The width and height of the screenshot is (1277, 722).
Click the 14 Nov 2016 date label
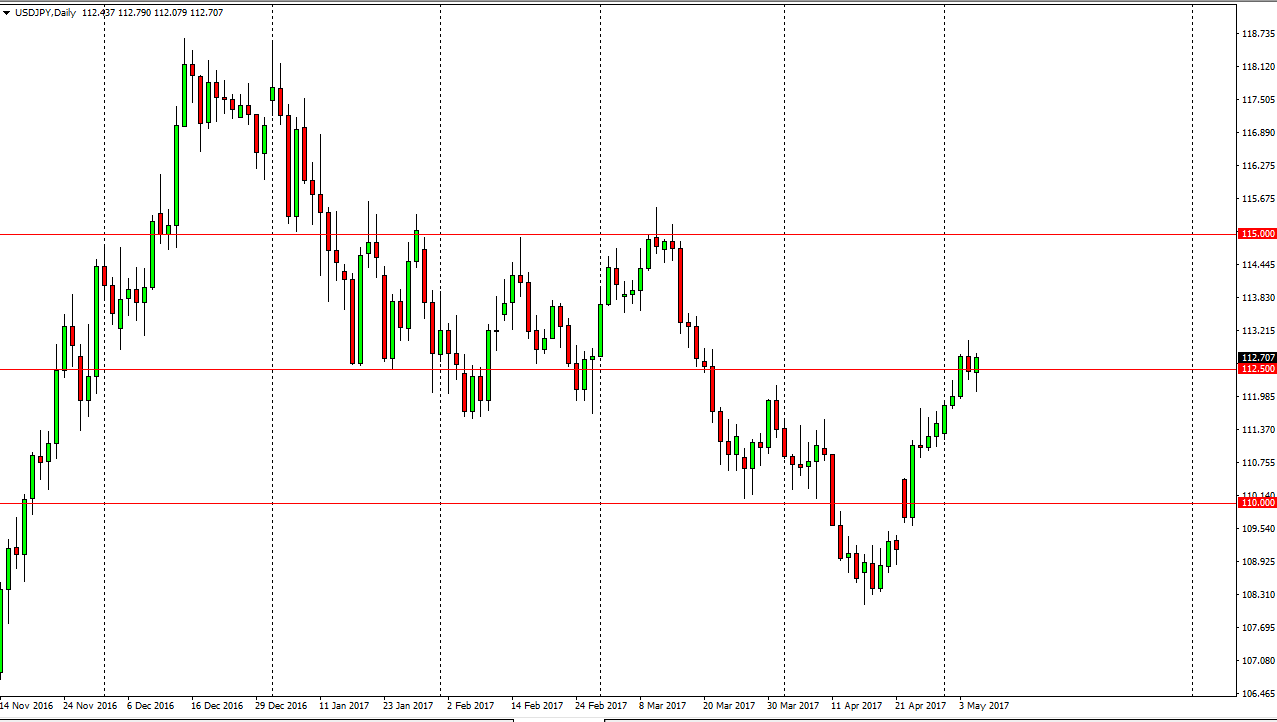pyautogui.click(x=28, y=705)
